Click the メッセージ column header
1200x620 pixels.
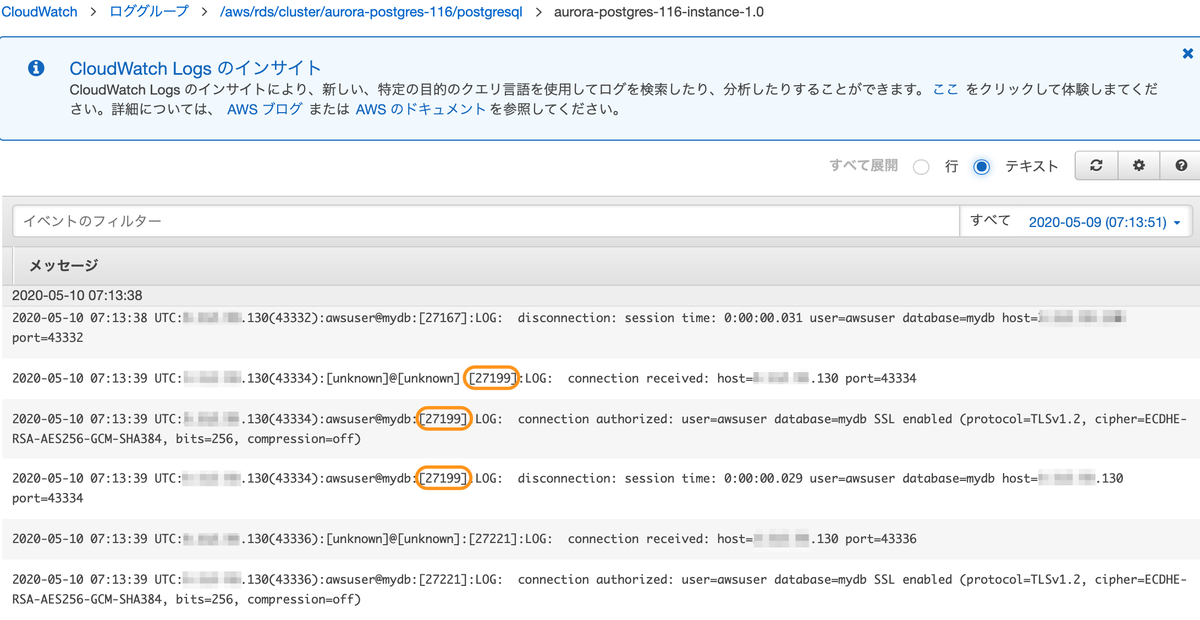64,265
